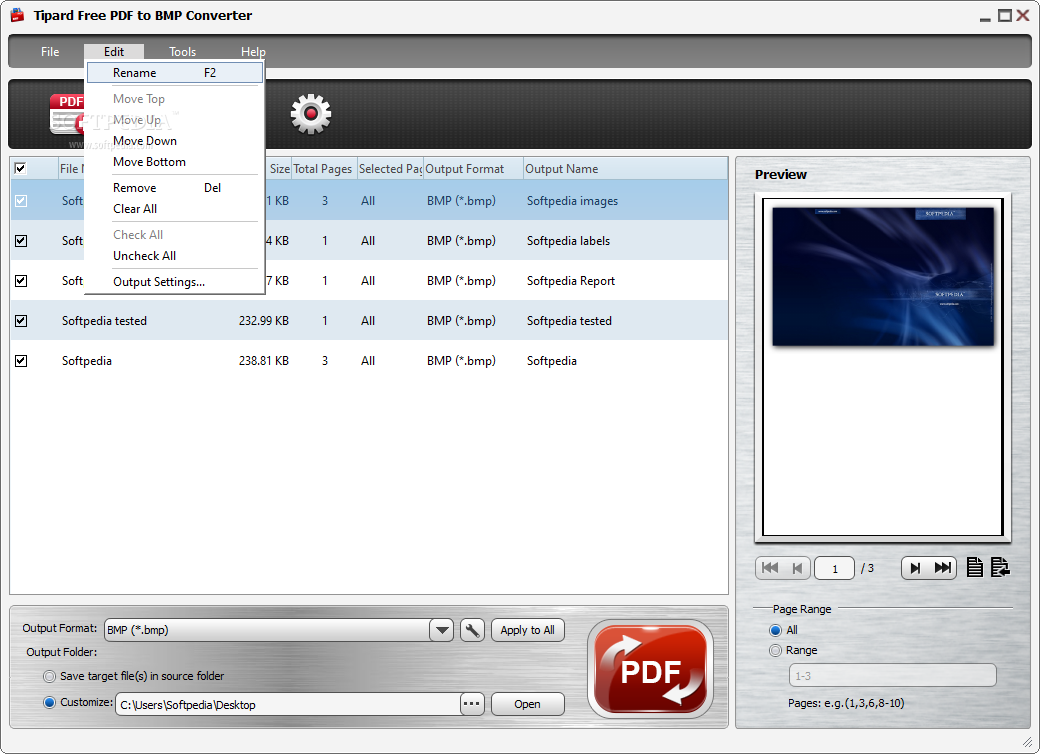The width and height of the screenshot is (1040, 754).
Task: Click Softpedia Report output name cell
Action: [571, 281]
